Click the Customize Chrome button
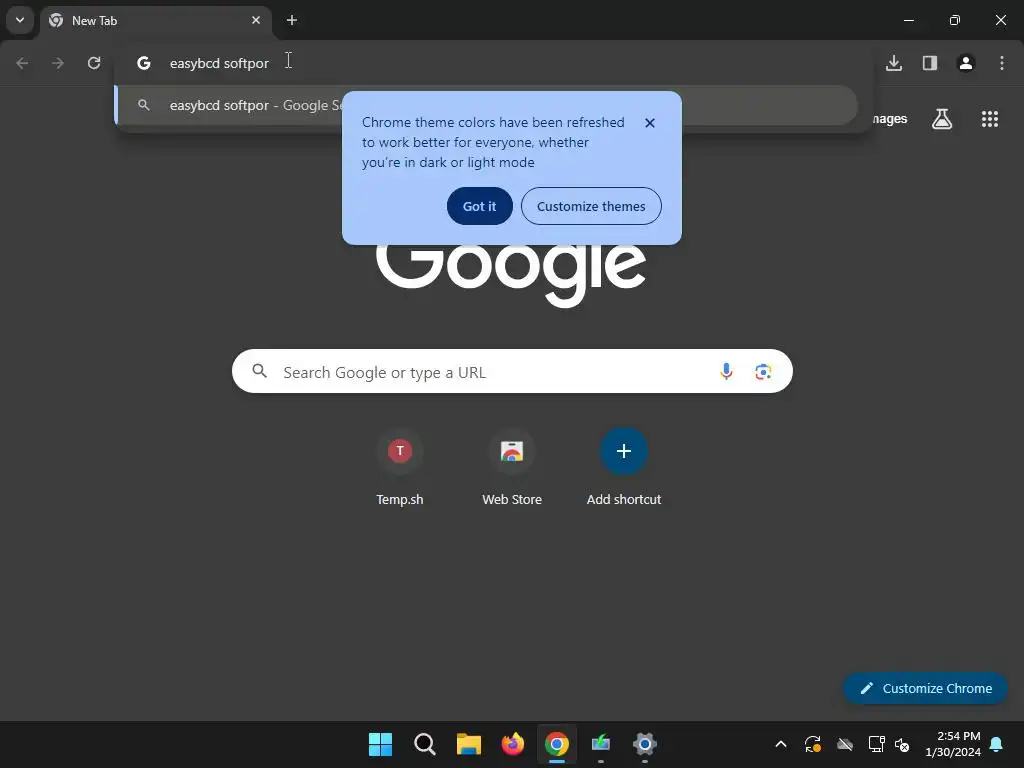1024x768 pixels. pos(925,688)
